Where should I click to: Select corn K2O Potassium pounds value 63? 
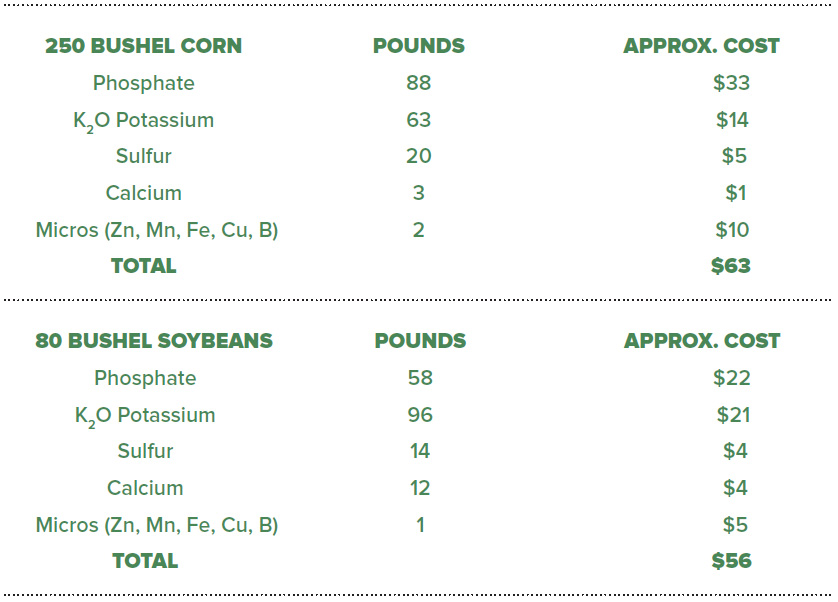[418, 120]
